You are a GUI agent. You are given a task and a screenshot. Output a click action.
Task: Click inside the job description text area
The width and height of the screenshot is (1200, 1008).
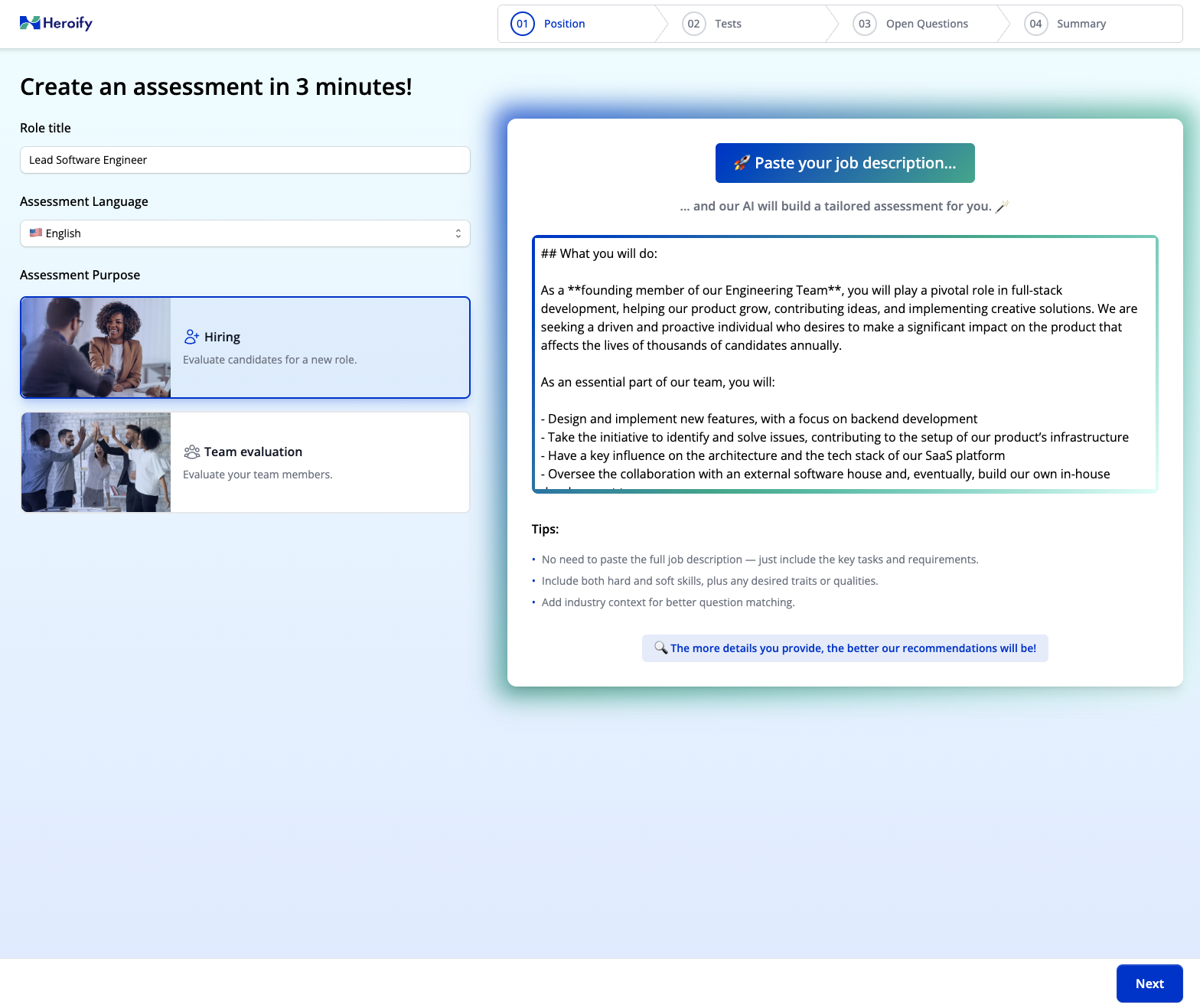tap(844, 364)
